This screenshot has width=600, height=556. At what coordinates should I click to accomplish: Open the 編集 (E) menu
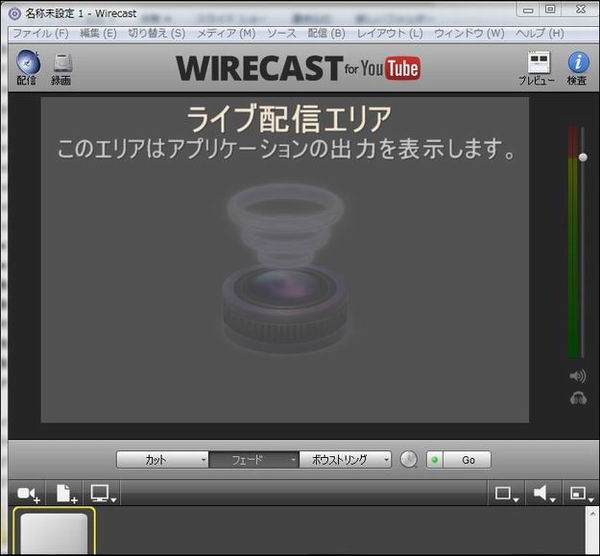click(98, 34)
